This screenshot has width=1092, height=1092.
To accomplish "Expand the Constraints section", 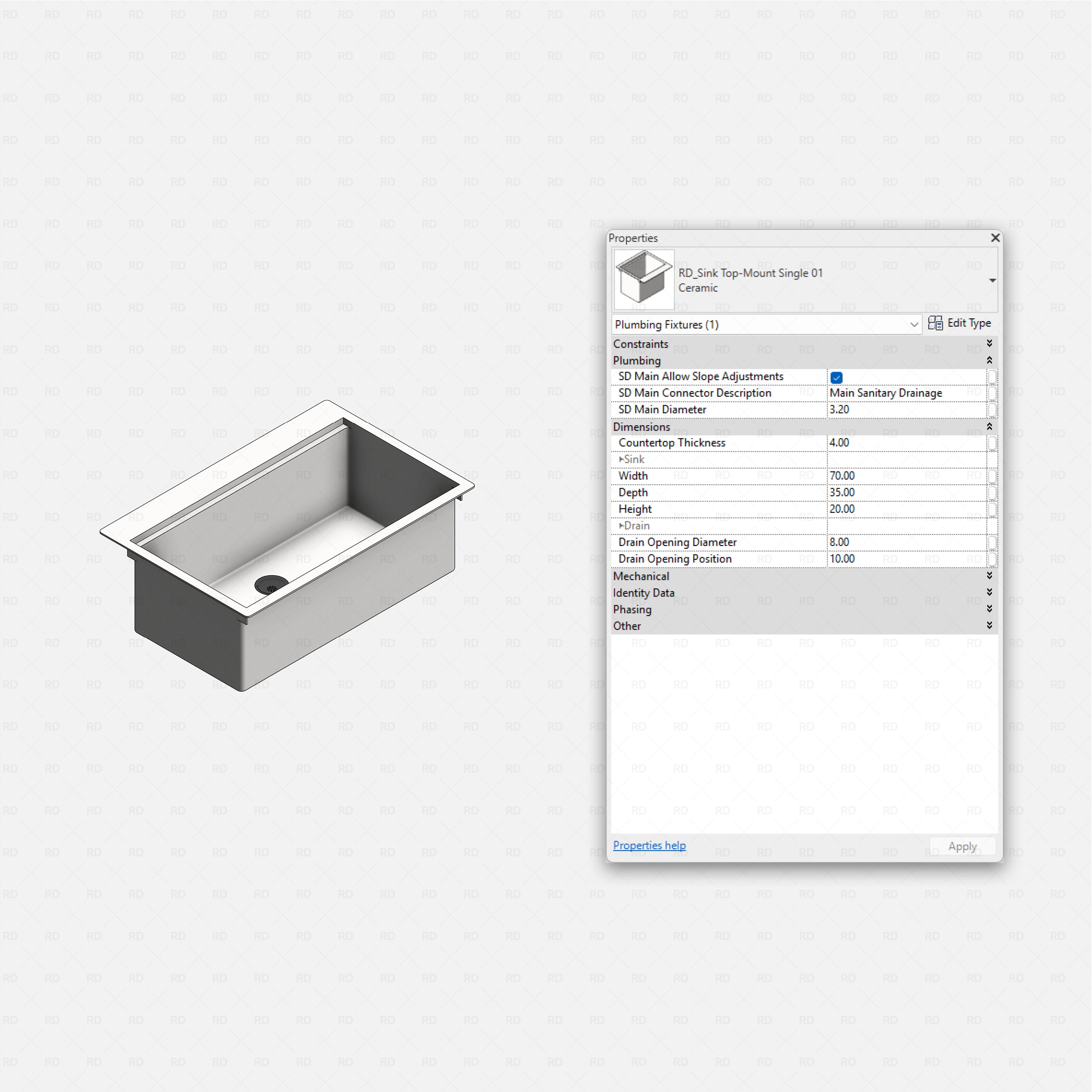I will click(990, 343).
